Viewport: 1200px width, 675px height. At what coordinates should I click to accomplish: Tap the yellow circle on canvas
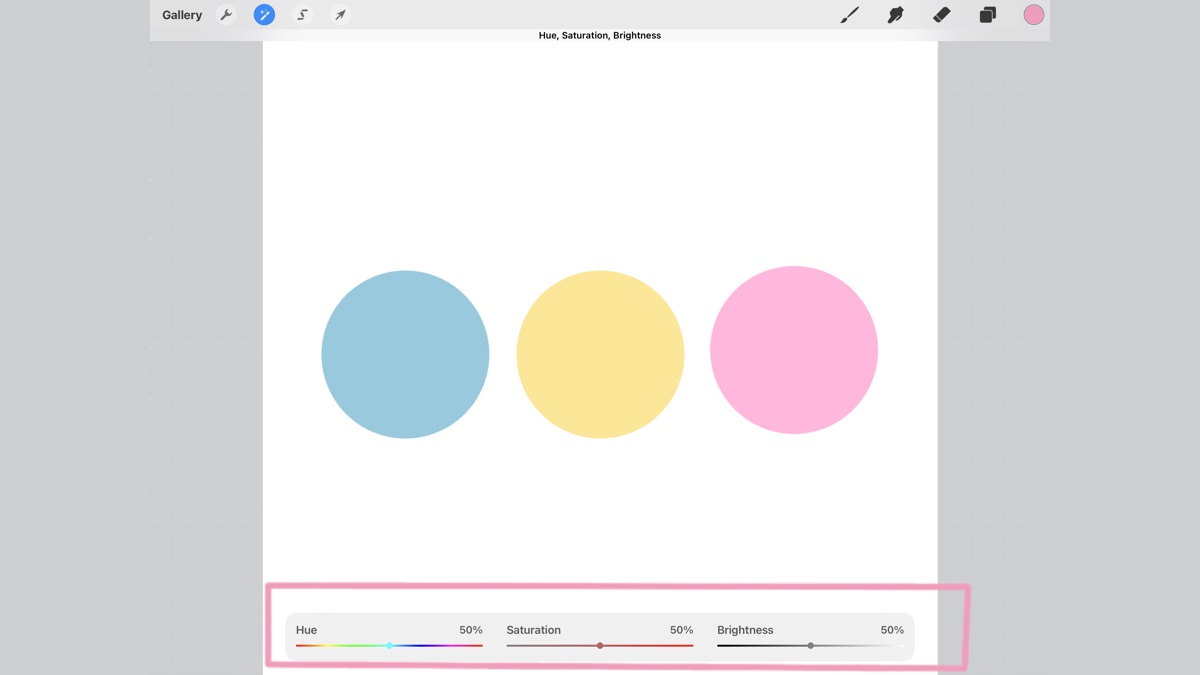[600, 354]
